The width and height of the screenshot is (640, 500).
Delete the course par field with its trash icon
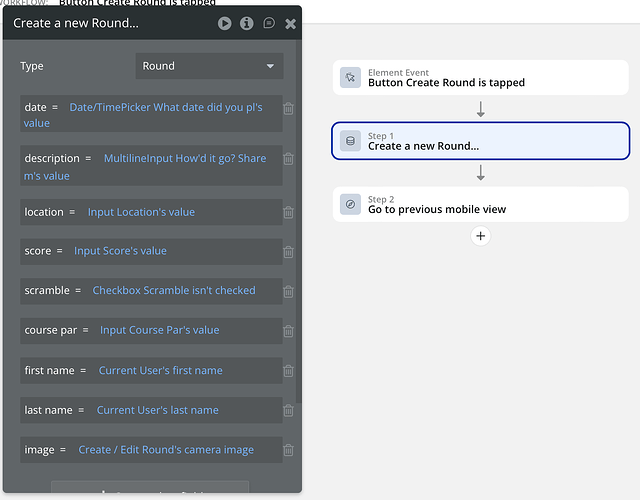[288, 331]
